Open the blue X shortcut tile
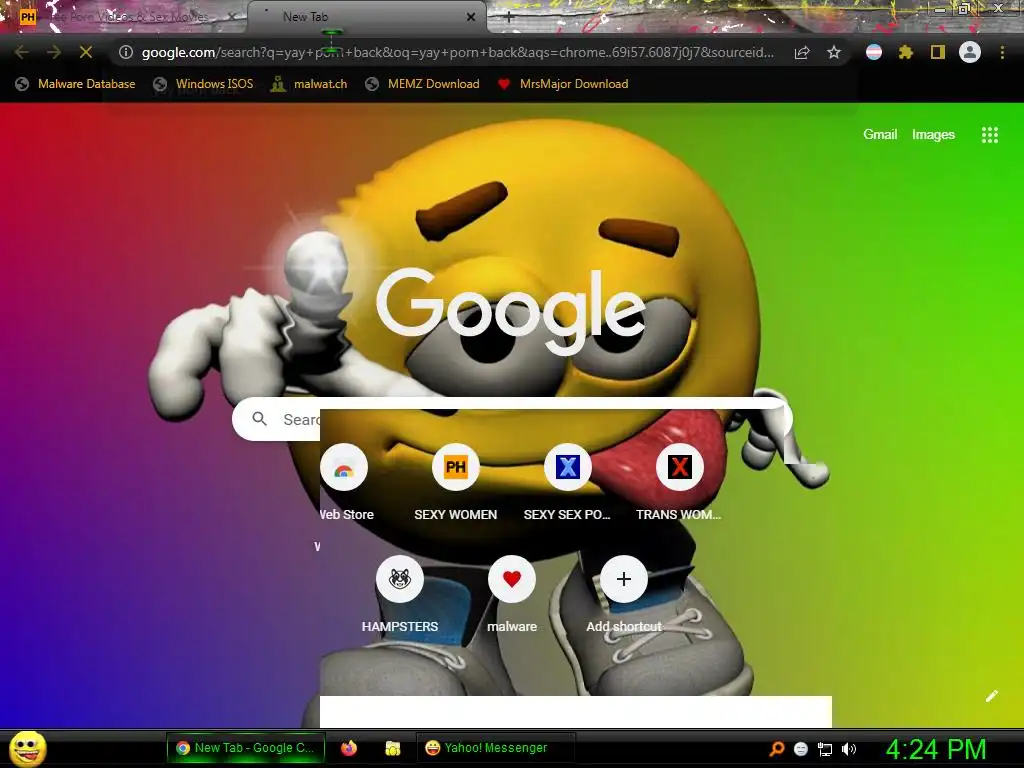 pos(568,481)
